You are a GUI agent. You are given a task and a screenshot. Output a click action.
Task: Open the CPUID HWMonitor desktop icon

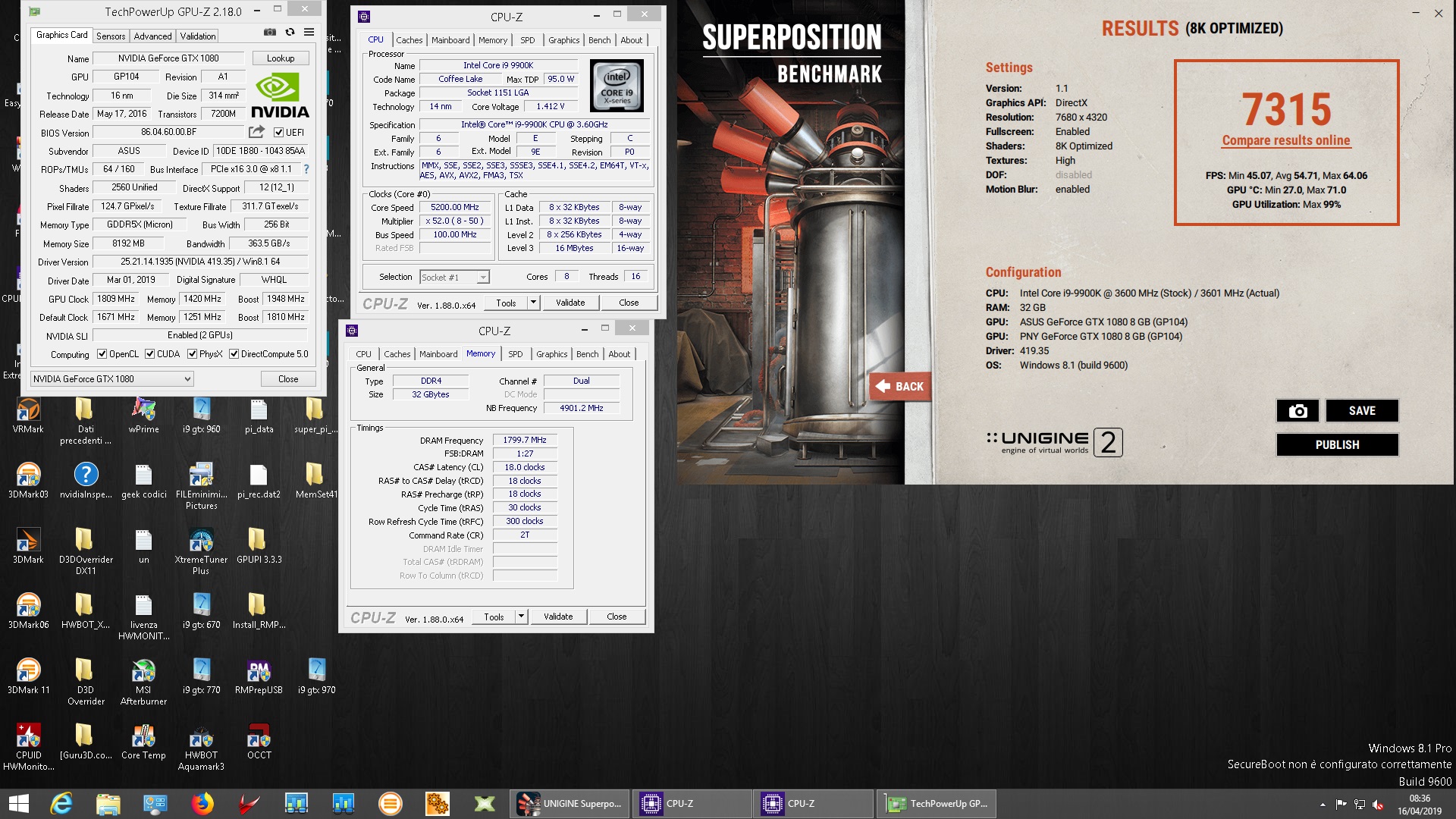tap(28, 747)
